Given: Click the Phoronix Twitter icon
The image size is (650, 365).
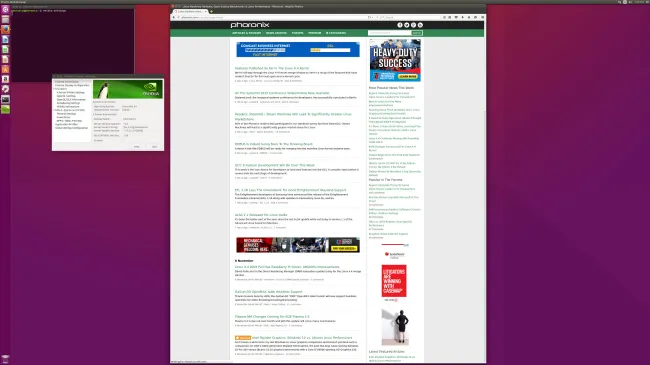Looking at the screenshot, I should pos(407,25).
